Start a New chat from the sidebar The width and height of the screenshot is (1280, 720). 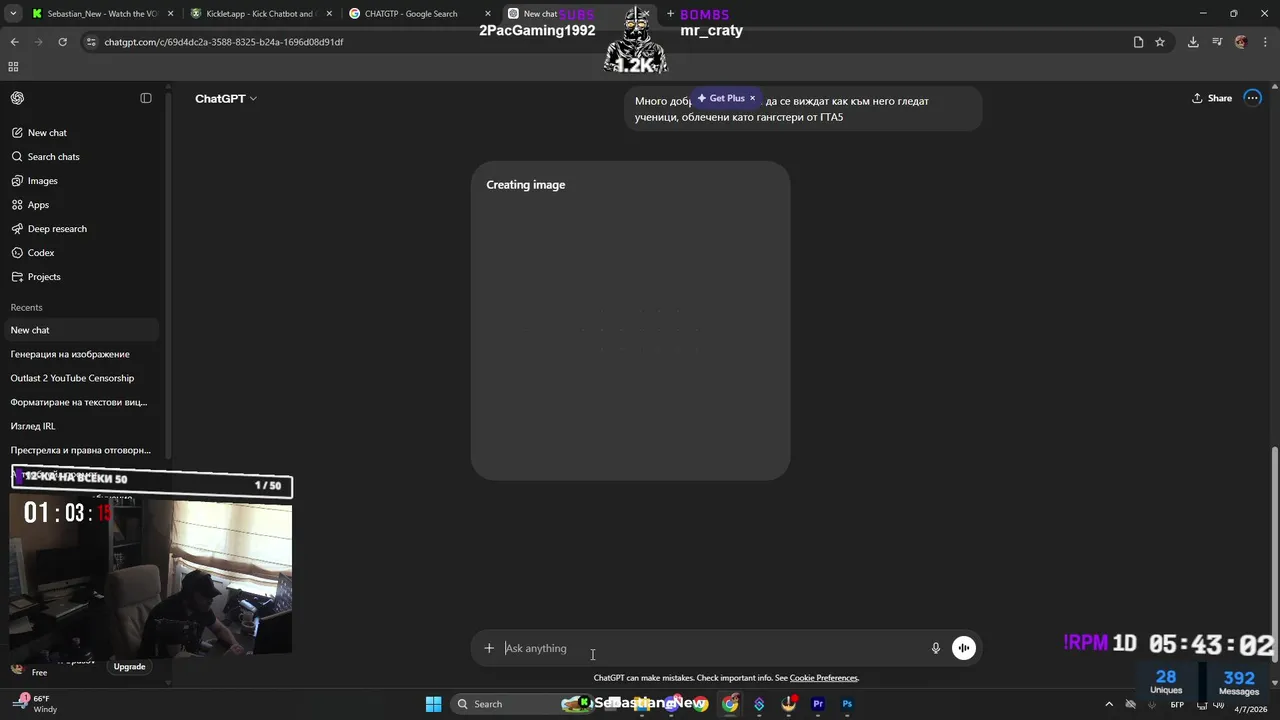pyautogui.click(x=83, y=132)
